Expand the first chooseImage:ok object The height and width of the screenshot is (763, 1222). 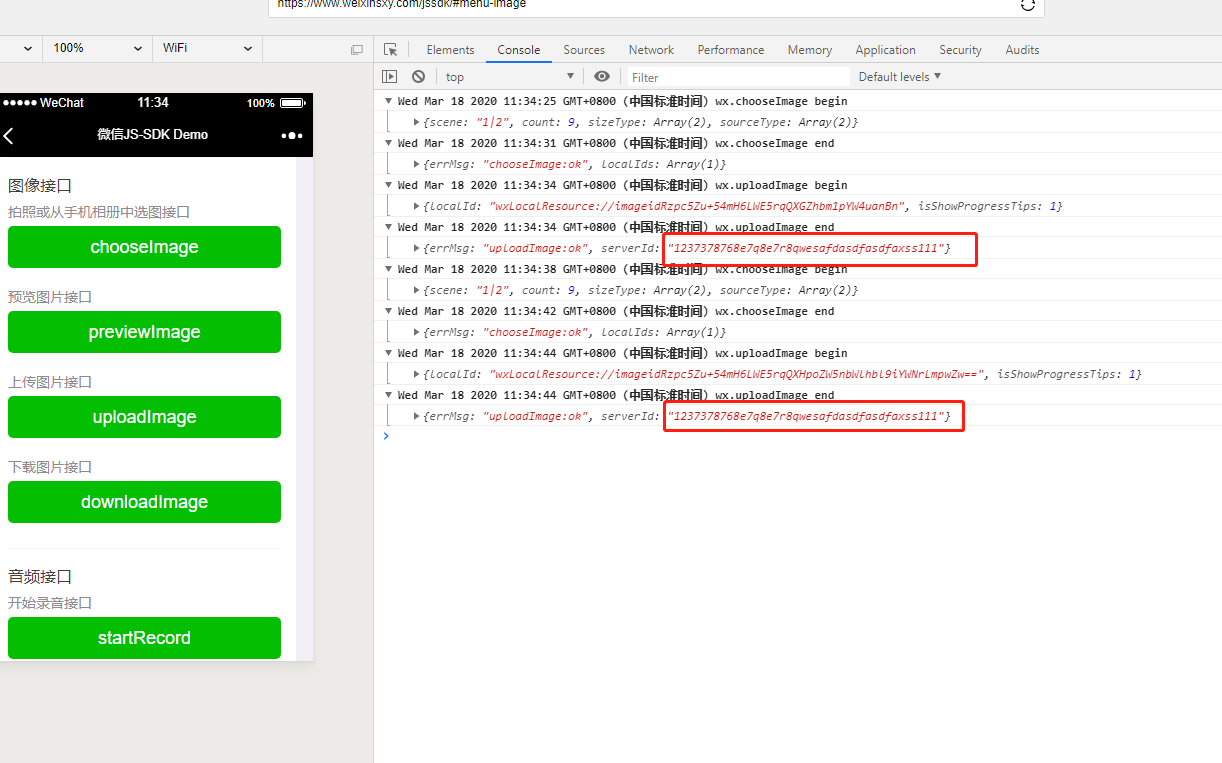pos(417,164)
